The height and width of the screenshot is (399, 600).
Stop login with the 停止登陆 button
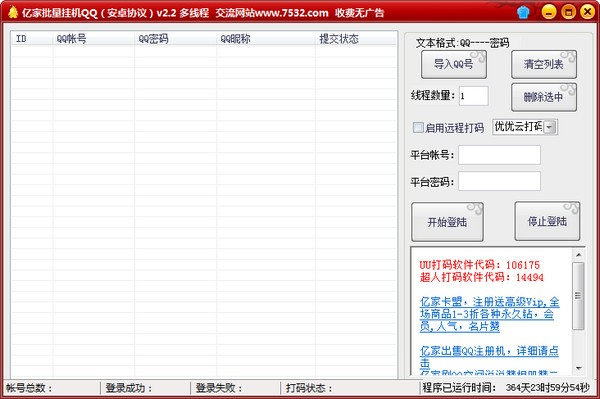pyautogui.click(x=547, y=221)
